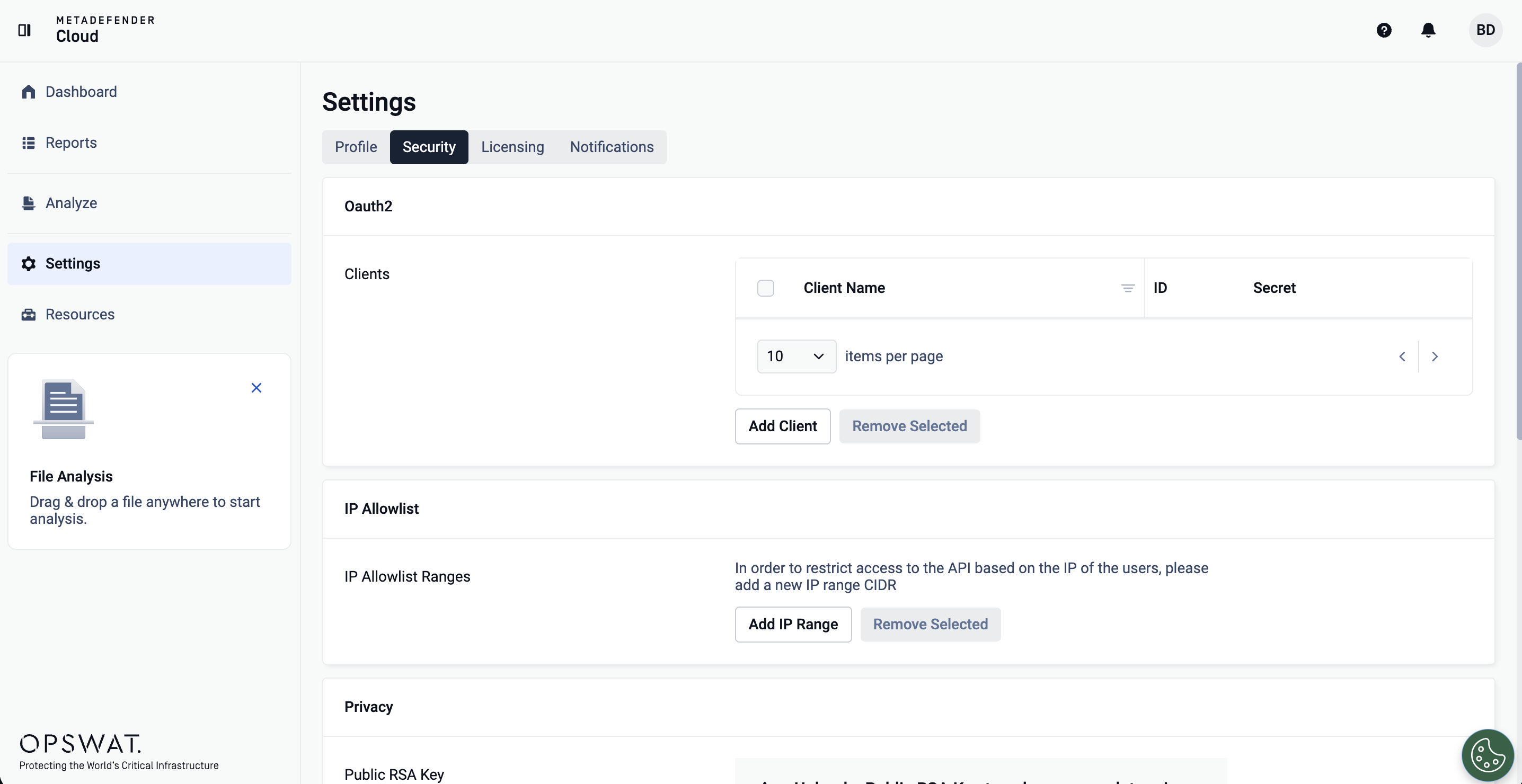Open the Profile tab
The image size is (1522, 784).
coord(356,147)
